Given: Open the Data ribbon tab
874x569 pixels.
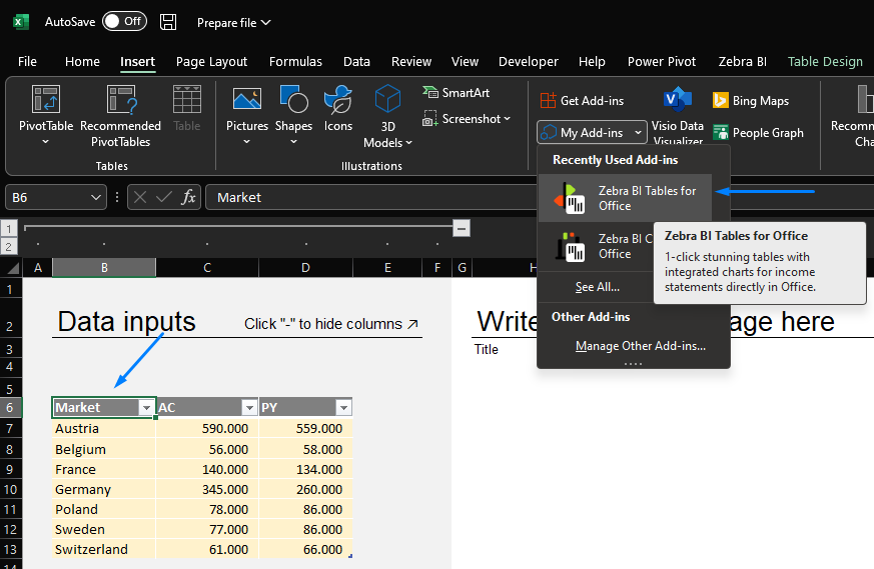Looking at the screenshot, I should click(x=357, y=61).
